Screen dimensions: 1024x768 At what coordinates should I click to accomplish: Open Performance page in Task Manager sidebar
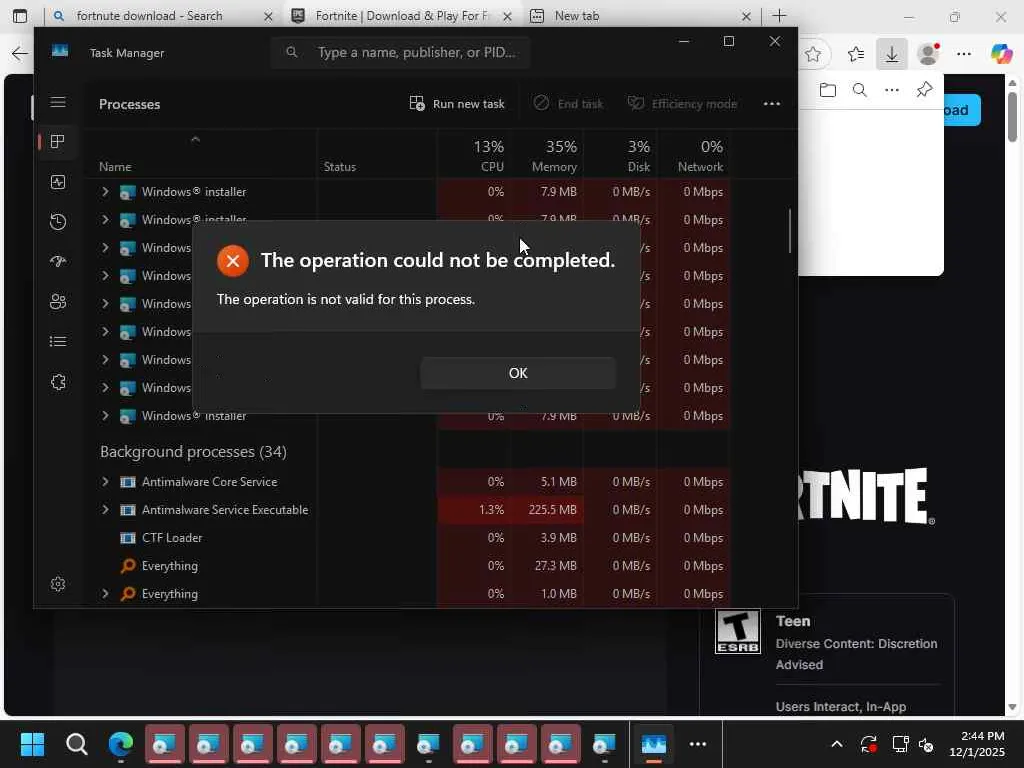pyautogui.click(x=58, y=182)
